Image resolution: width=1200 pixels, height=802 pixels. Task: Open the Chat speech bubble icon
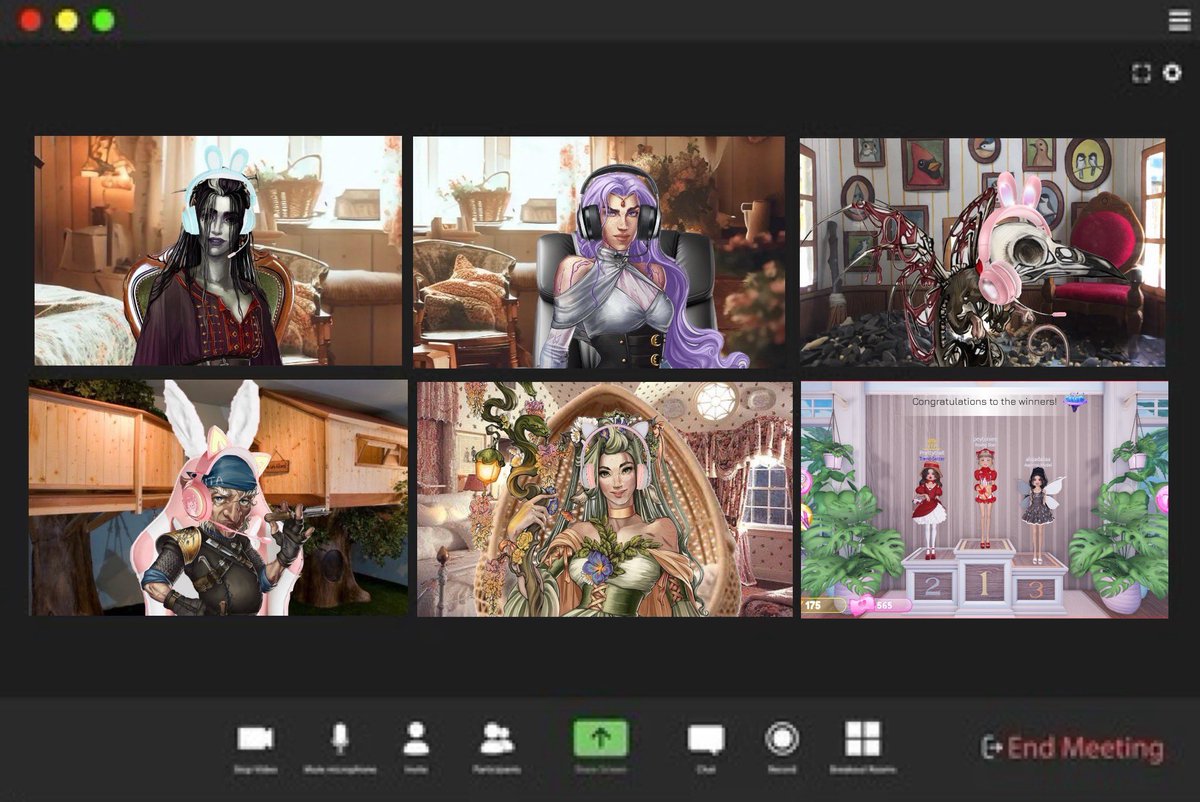[706, 740]
